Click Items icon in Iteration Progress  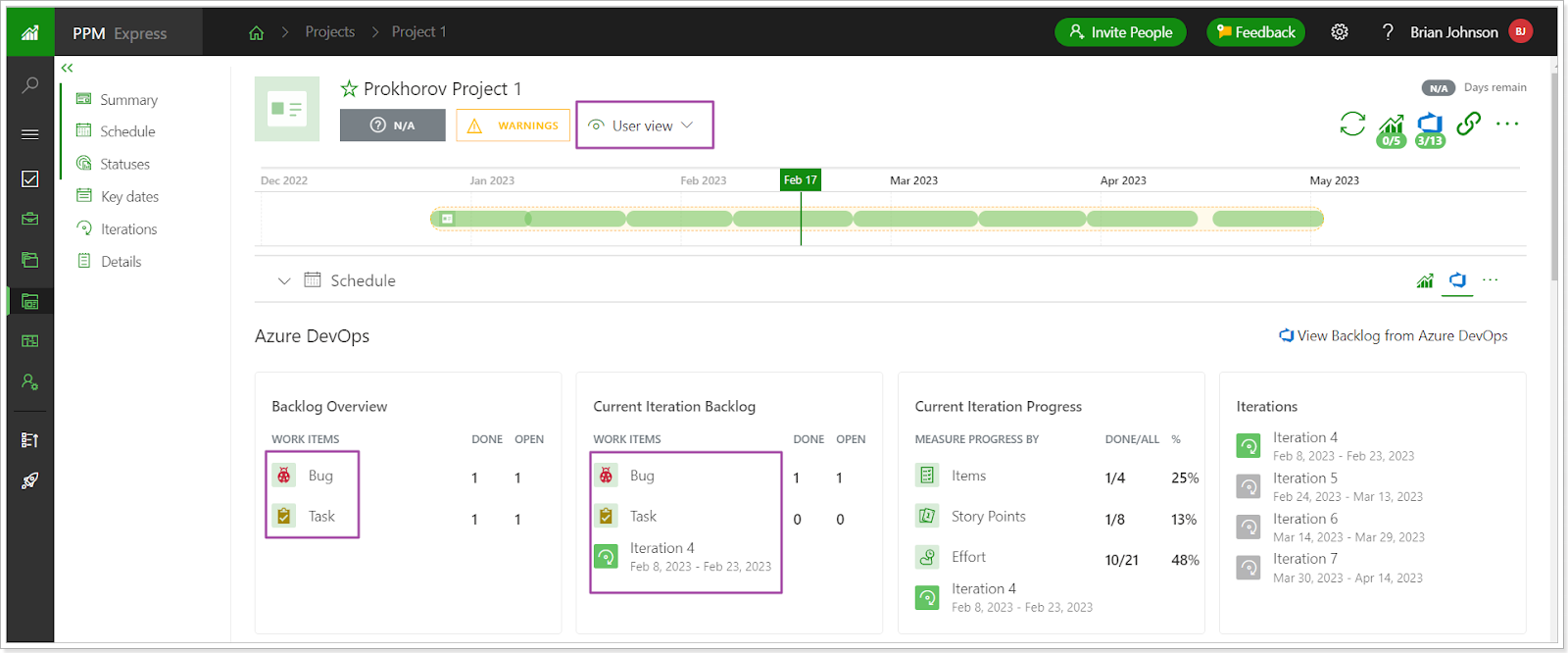[x=927, y=476]
